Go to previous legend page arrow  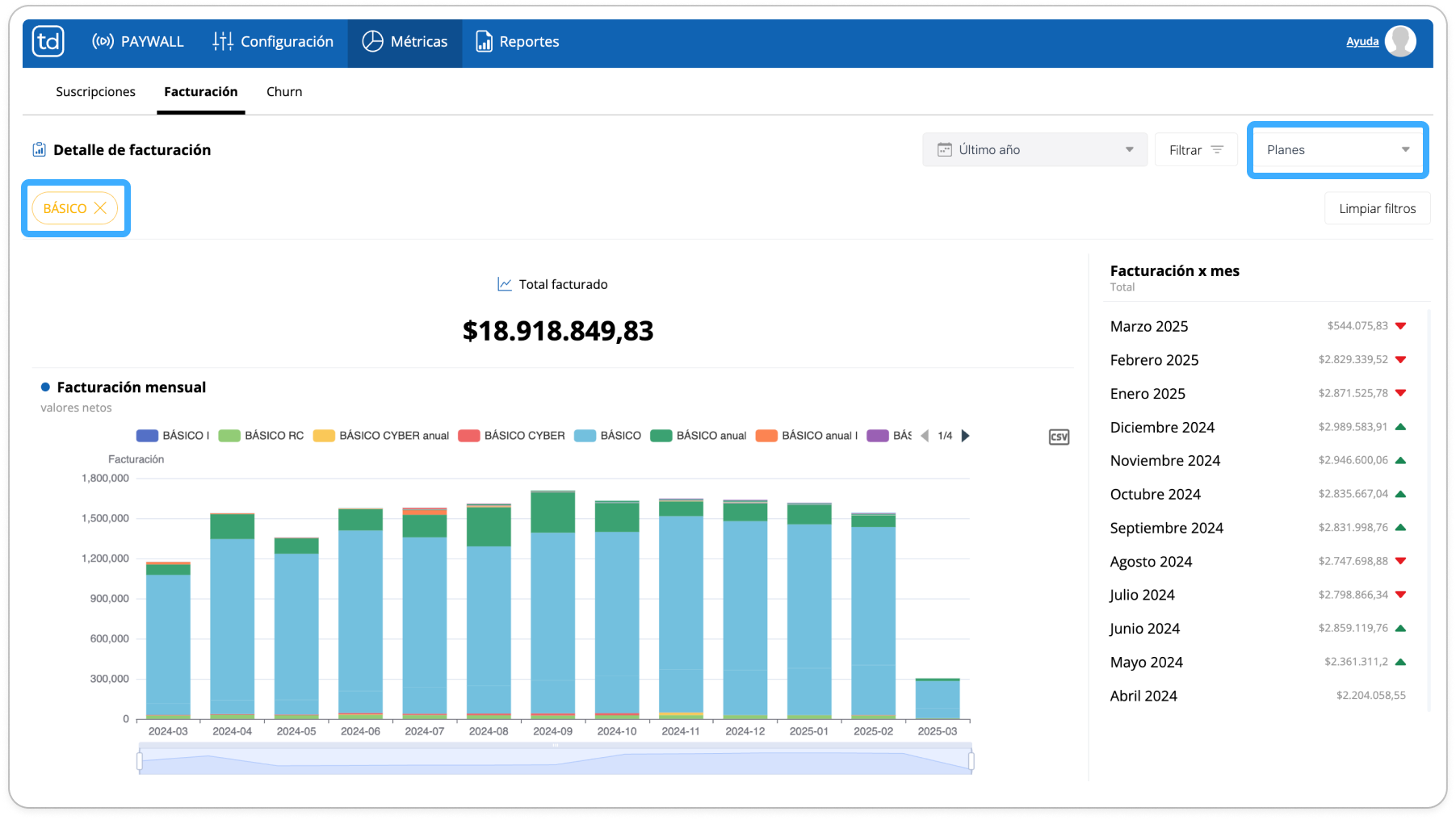point(925,436)
